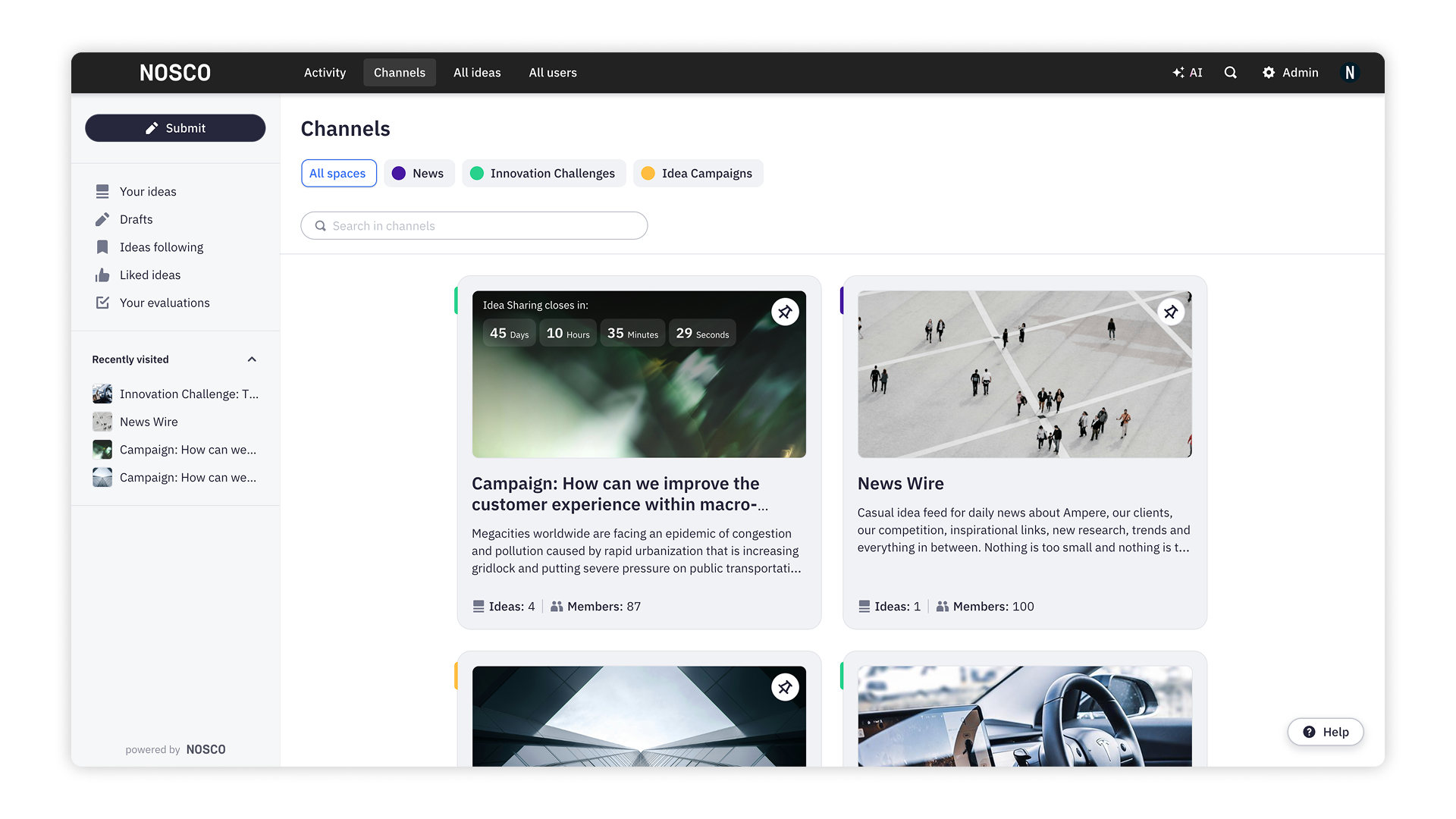
Task: Click the Megacities campaign description text
Action: pyautogui.click(x=636, y=551)
